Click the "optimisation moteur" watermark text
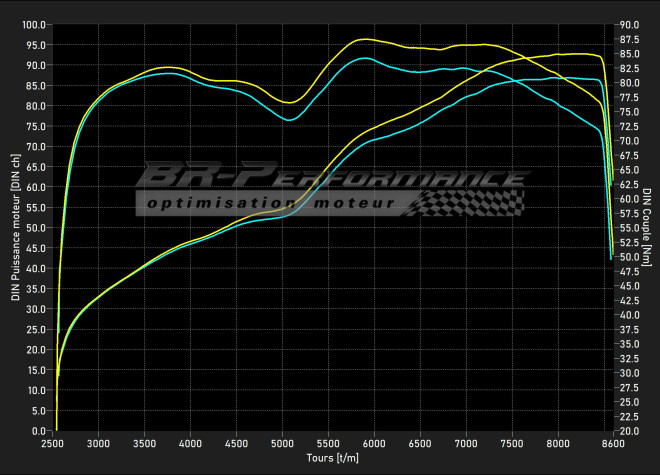Screen dimensions: 660x475 click(x=268, y=204)
